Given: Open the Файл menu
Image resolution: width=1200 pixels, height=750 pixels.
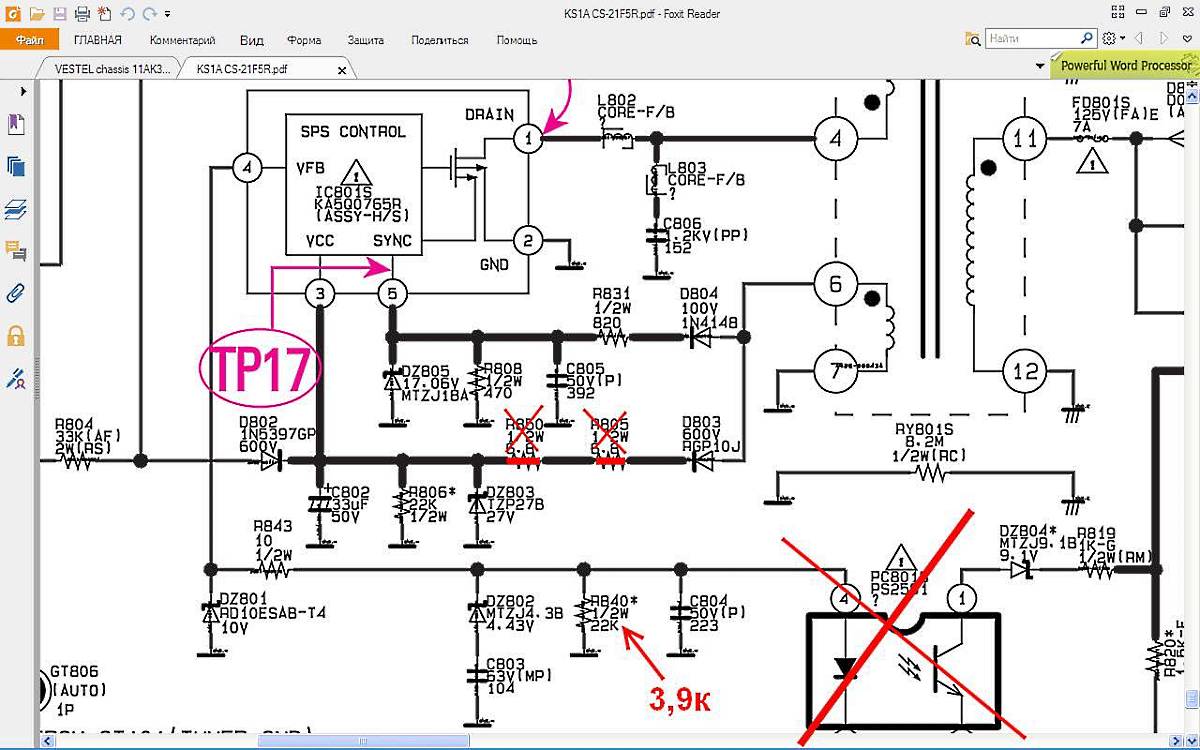Looking at the screenshot, I should pyautogui.click(x=28, y=40).
